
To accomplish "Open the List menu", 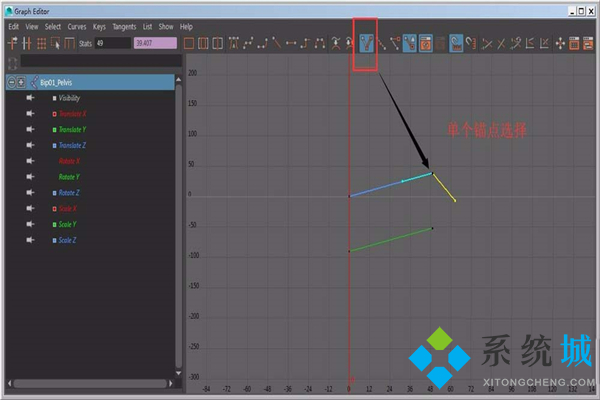I will [147, 26].
